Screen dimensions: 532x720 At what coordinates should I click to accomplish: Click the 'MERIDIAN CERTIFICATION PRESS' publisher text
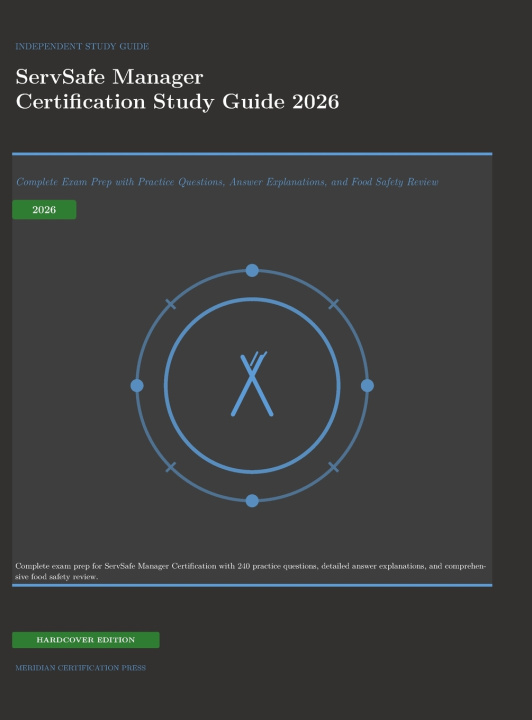point(81,668)
